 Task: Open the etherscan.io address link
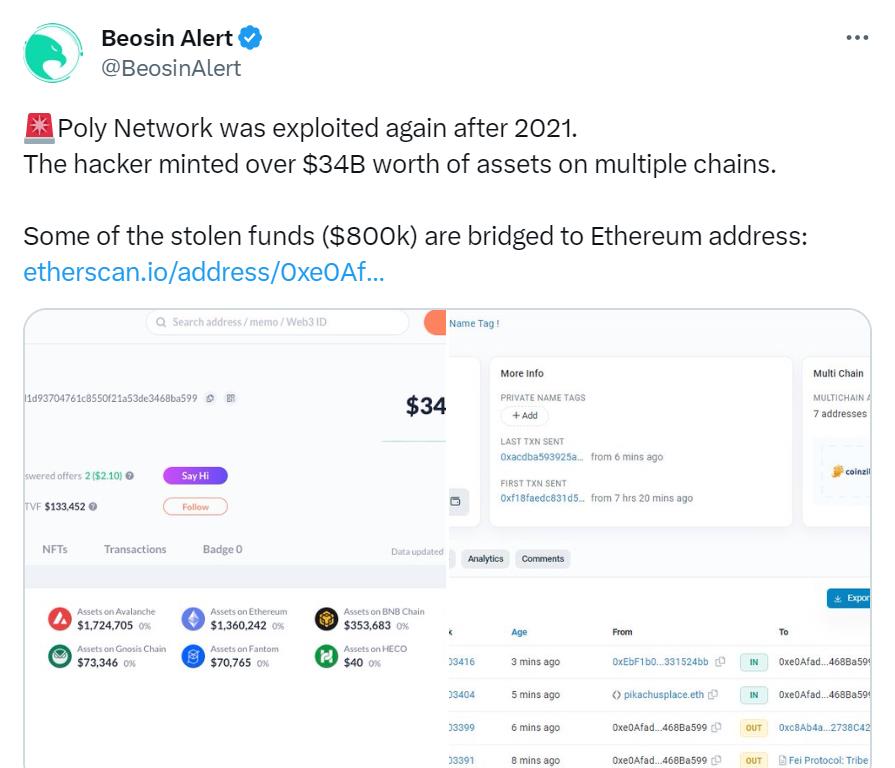pos(203,272)
